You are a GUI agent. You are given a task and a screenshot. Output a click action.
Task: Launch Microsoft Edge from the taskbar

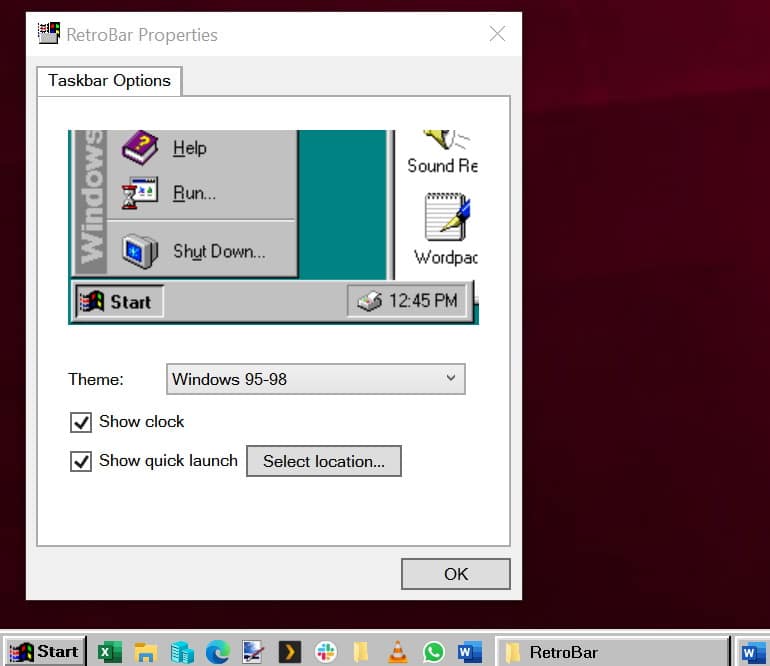217,652
